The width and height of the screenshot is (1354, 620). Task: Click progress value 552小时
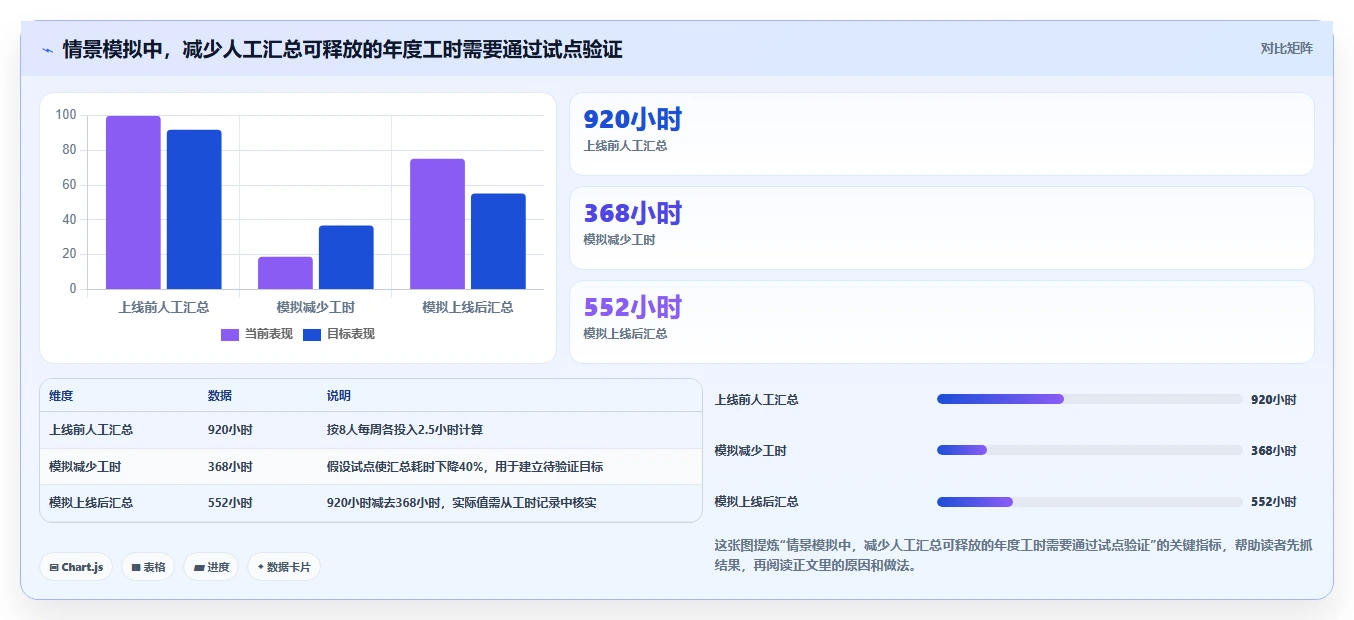[x=1273, y=502]
